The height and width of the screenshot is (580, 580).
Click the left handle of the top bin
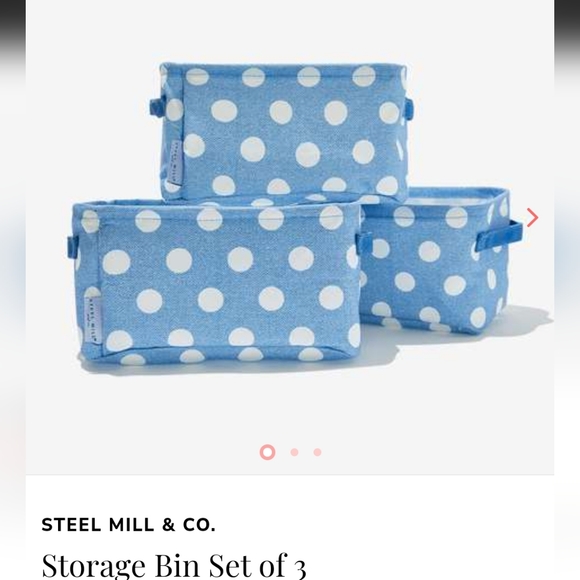pos(156,106)
